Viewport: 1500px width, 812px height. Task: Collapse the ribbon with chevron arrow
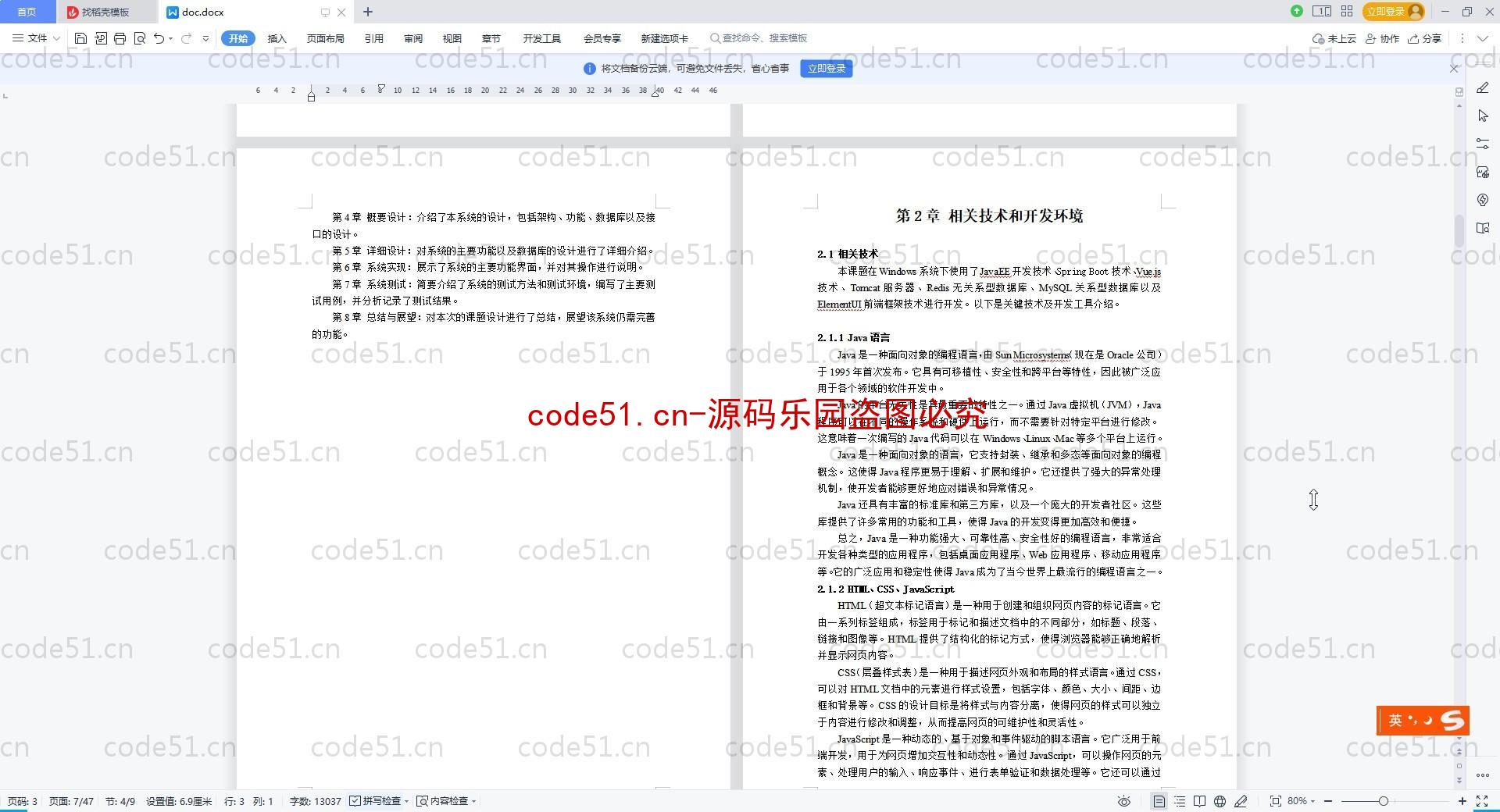point(1483,38)
